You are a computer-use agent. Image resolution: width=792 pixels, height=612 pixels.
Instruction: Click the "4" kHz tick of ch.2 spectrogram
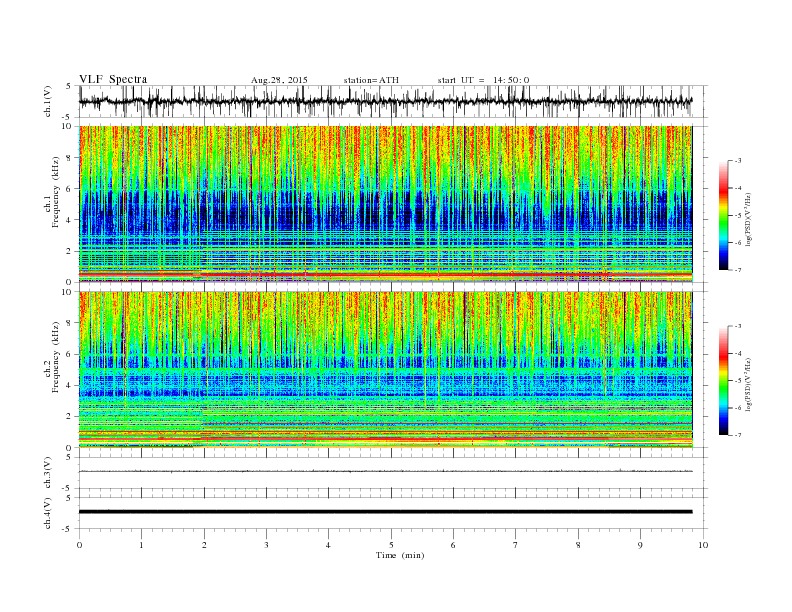[x=69, y=385]
